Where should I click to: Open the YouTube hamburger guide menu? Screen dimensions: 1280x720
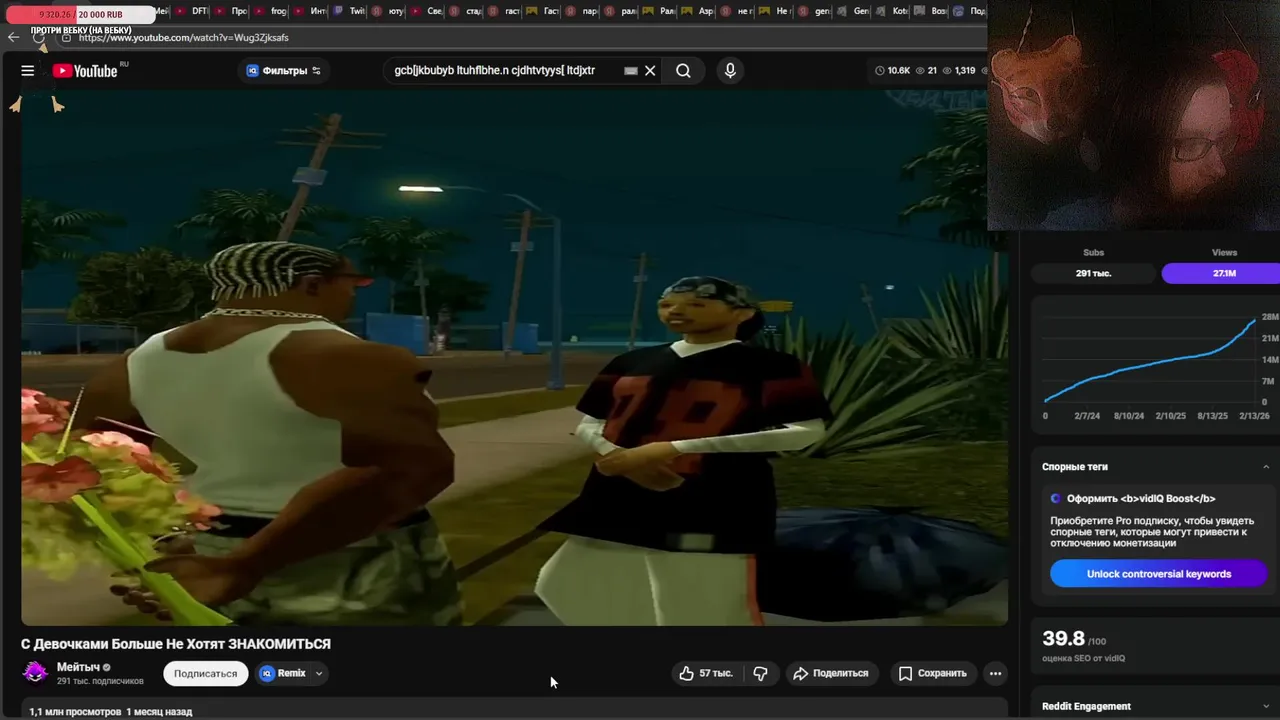[x=28, y=71]
